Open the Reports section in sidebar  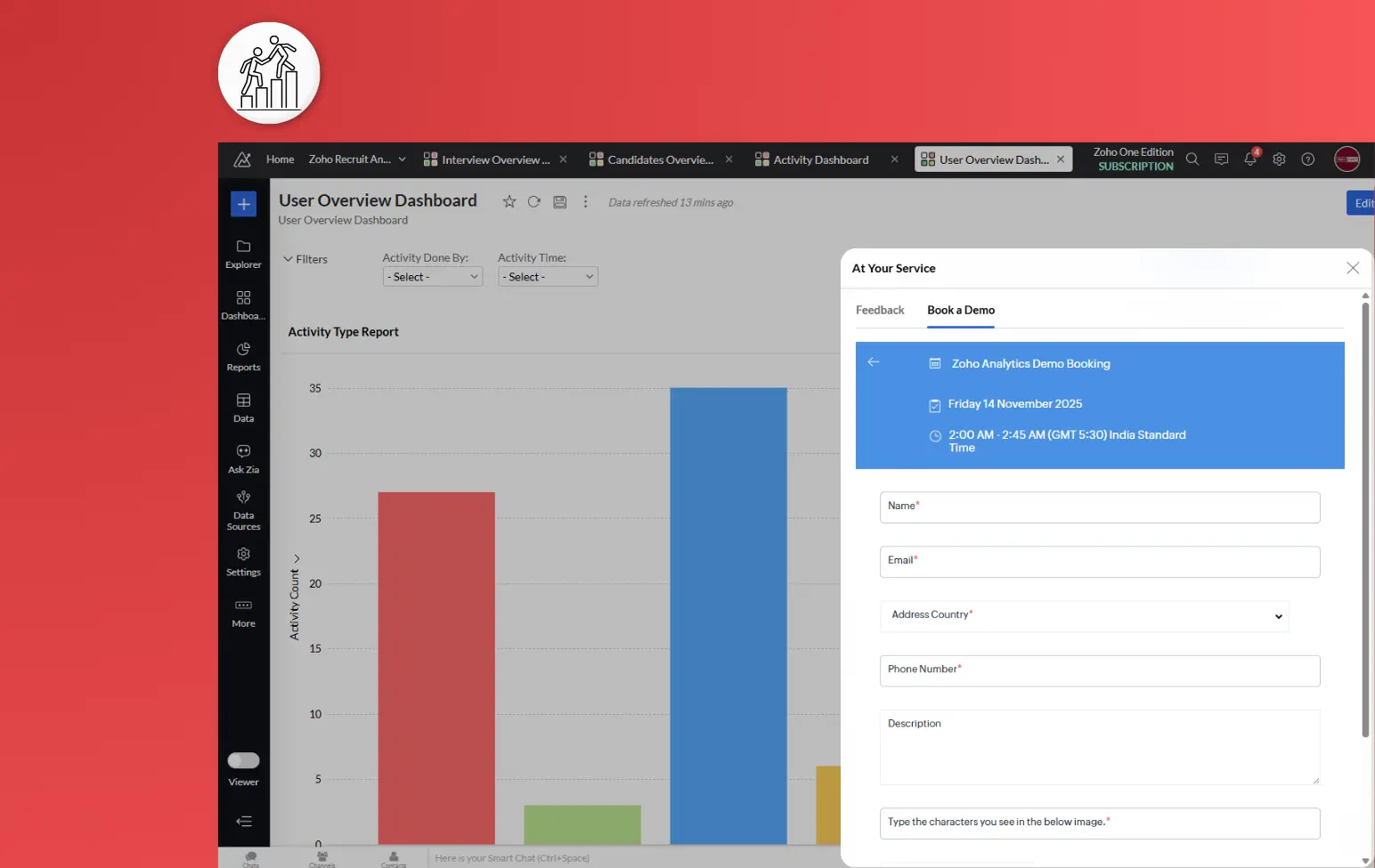coord(243,355)
